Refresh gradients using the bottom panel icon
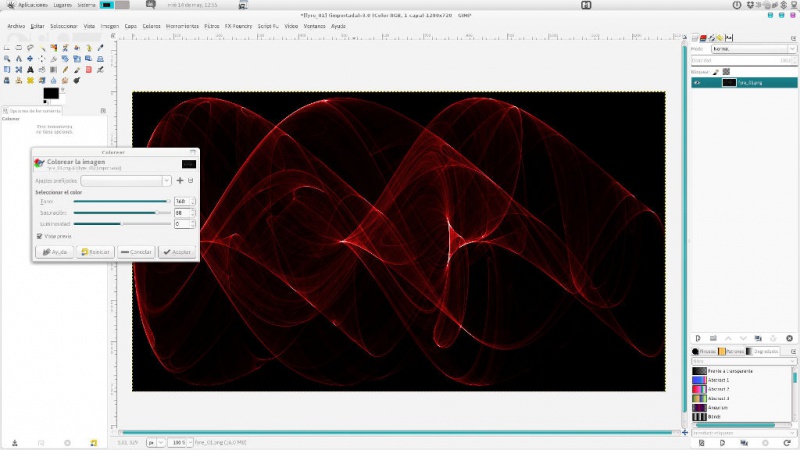 point(787,443)
